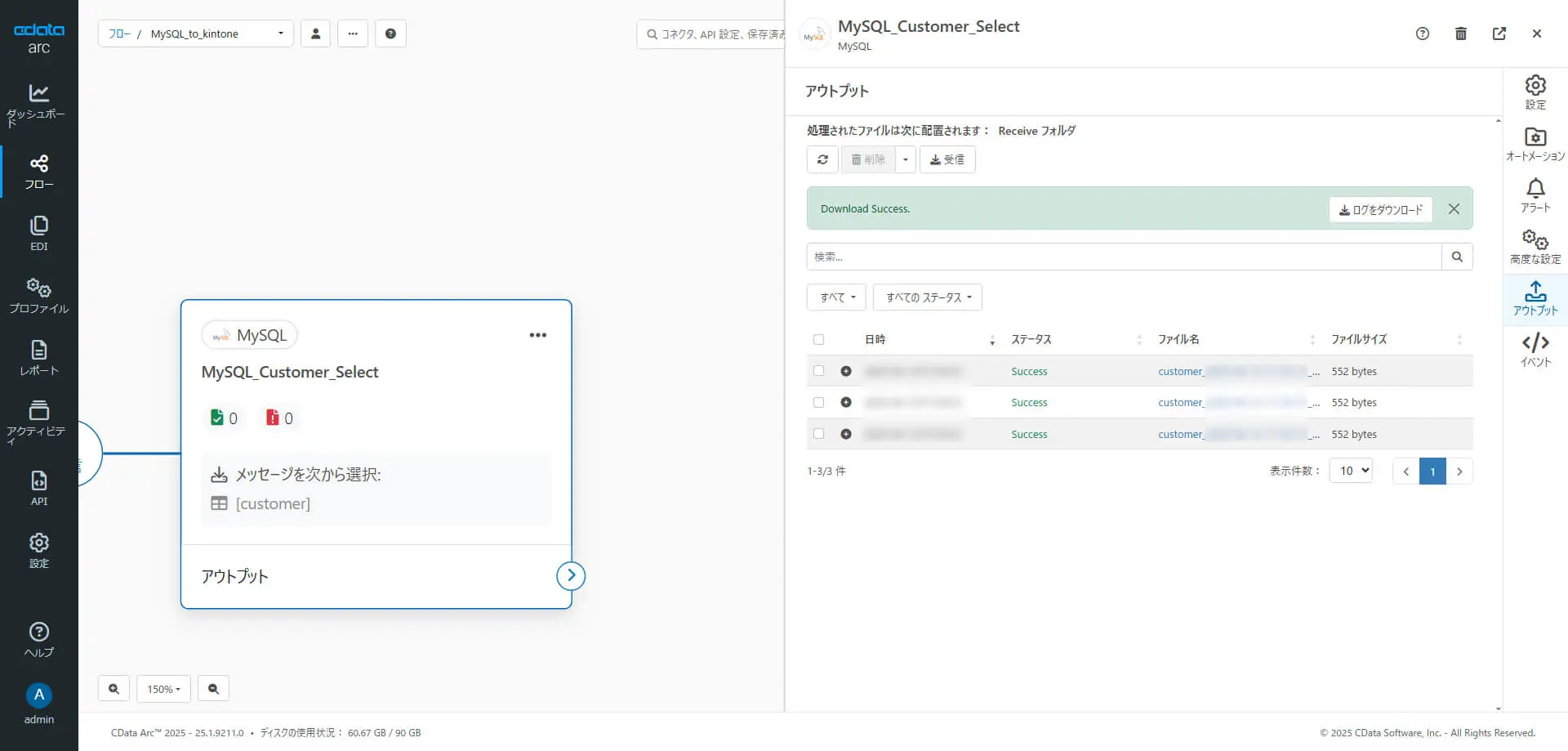Screen dimensions: 1568x751
Task: Go to next page of results
Action: tap(1459, 471)
